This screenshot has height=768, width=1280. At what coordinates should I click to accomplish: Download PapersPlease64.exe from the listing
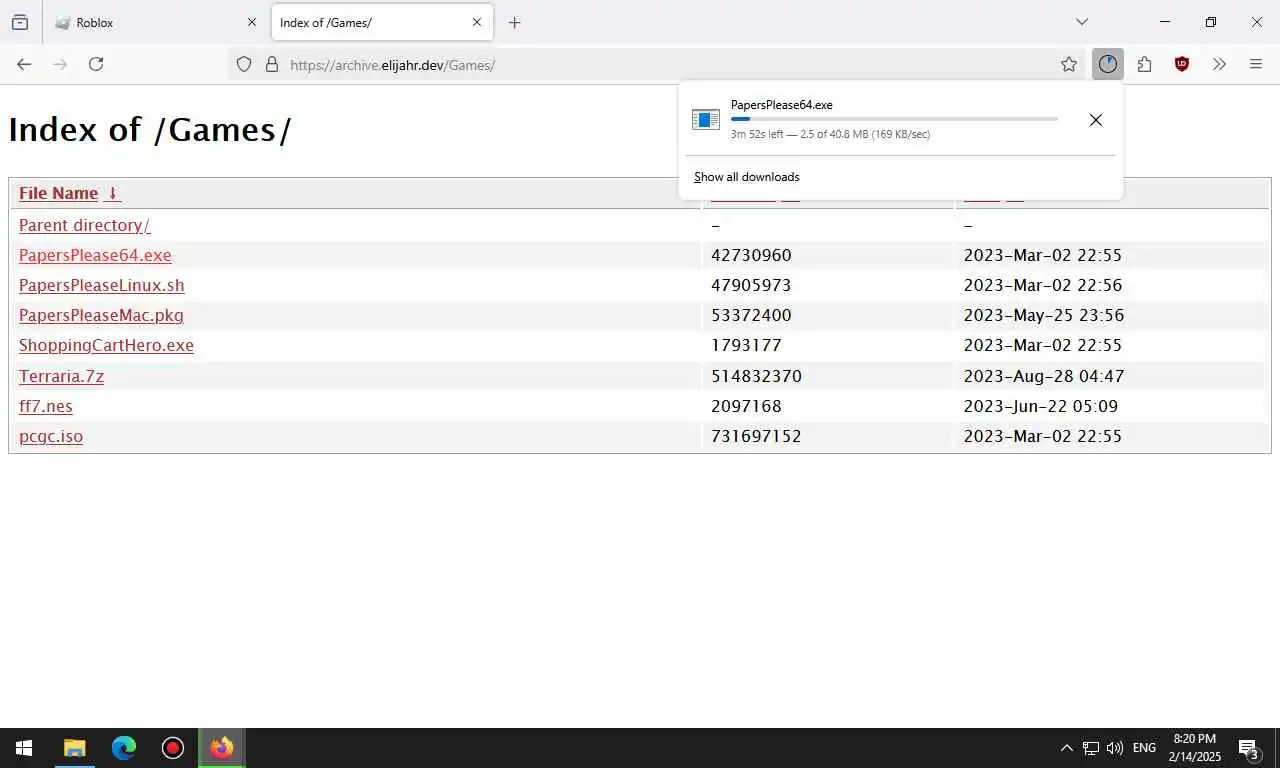tap(95, 255)
